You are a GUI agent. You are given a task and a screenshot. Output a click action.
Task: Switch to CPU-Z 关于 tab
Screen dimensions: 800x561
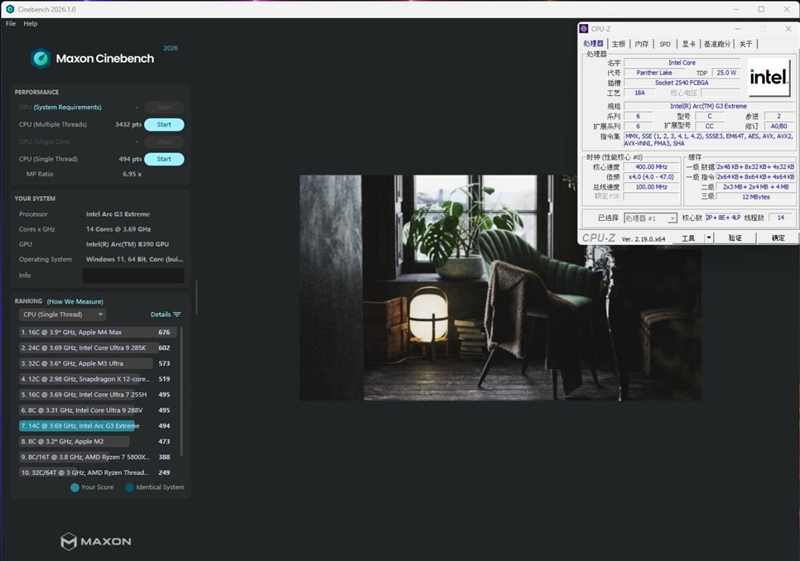coord(746,44)
